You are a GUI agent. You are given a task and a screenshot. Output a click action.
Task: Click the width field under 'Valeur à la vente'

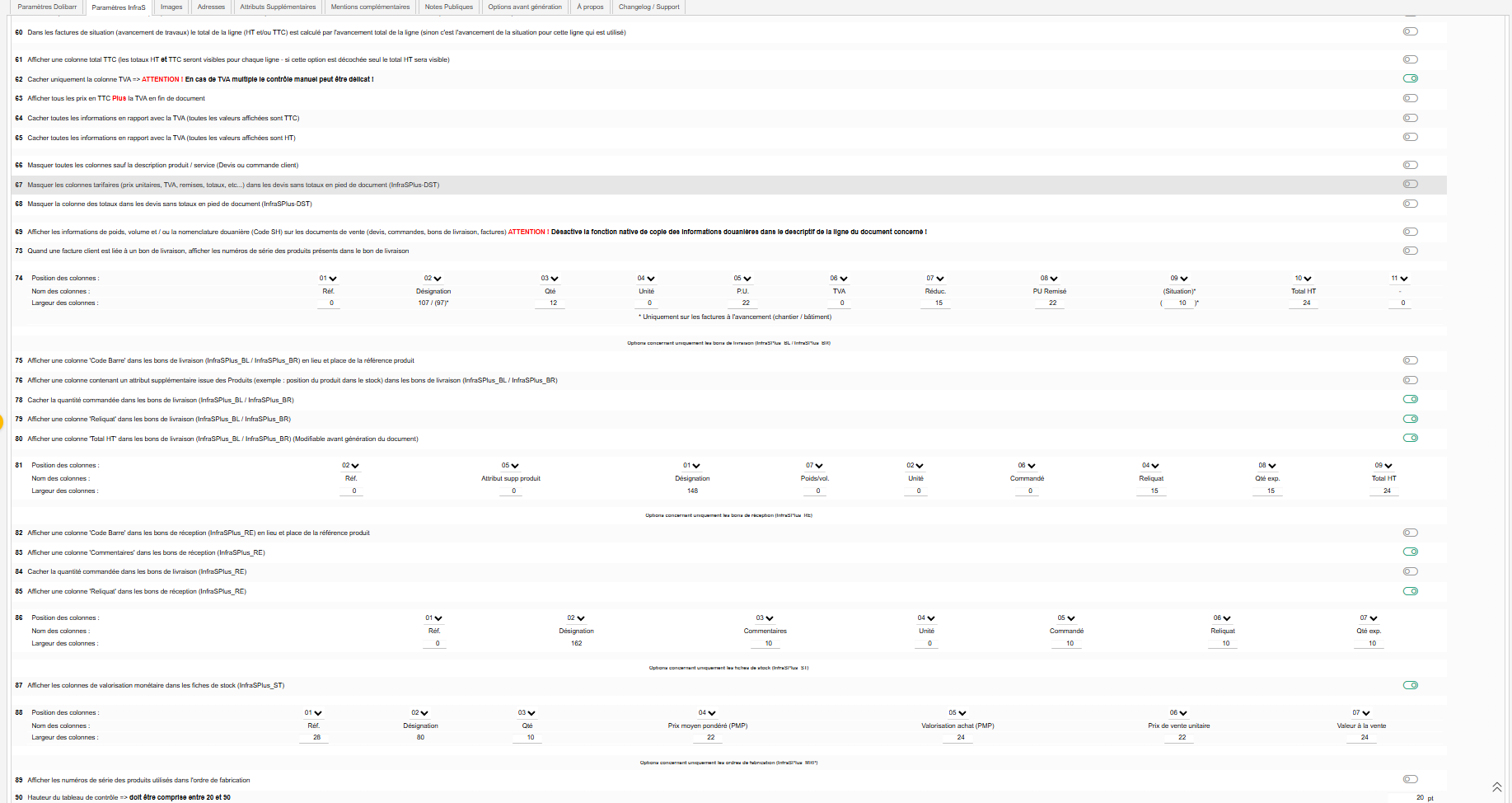pyautogui.click(x=1365, y=738)
